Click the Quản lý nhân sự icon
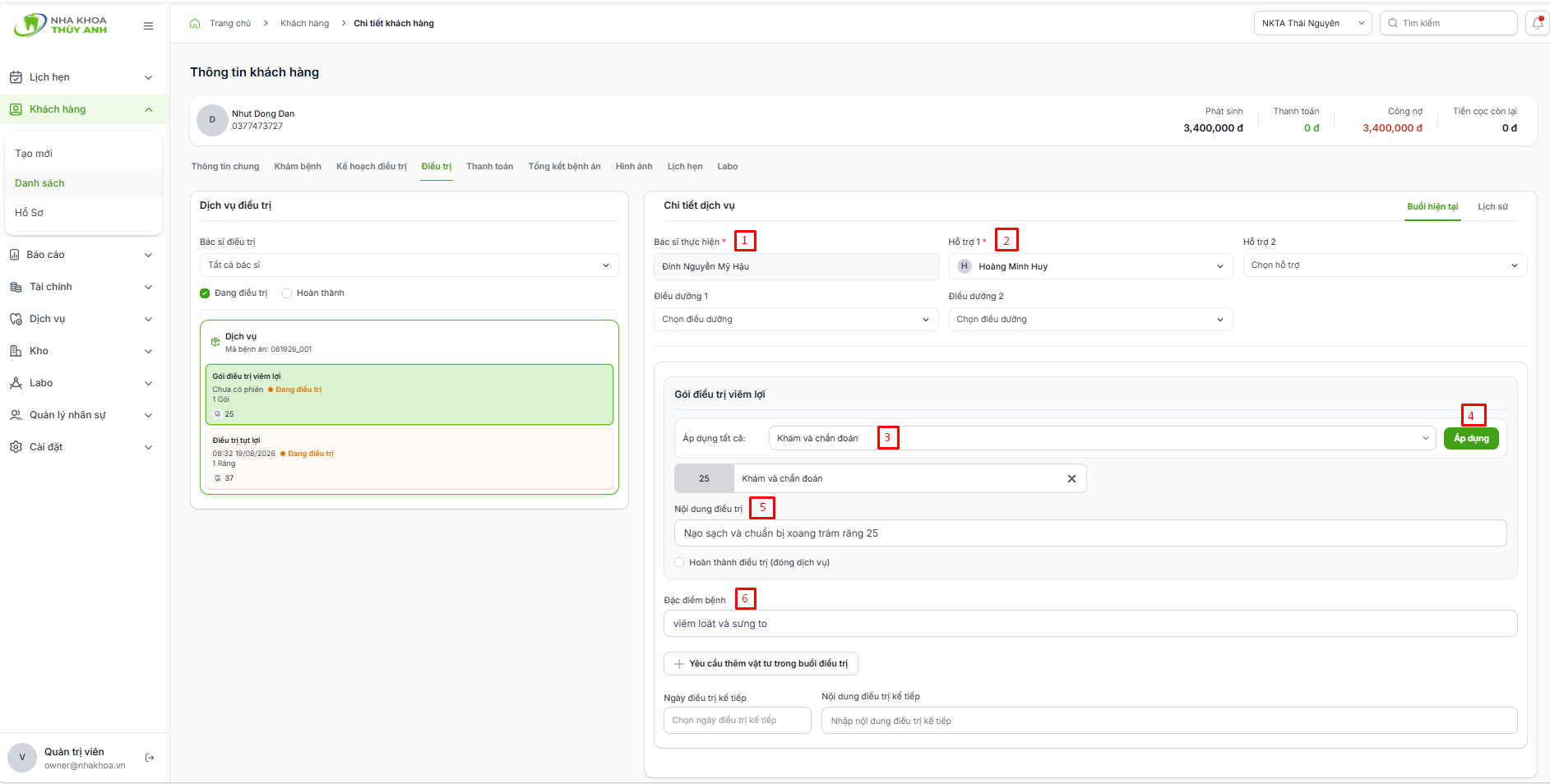The width and height of the screenshot is (1550, 784). pyautogui.click(x=16, y=415)
